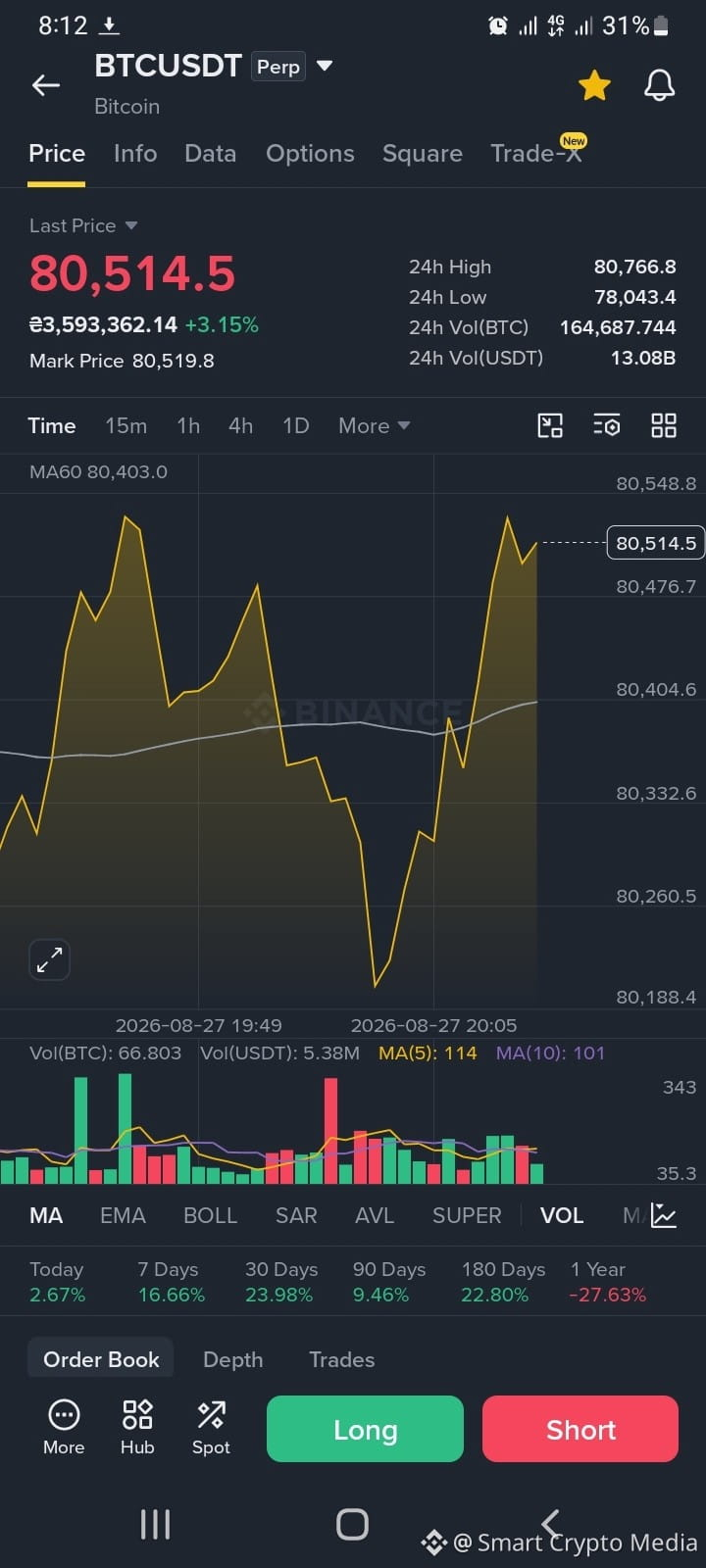Image resolution: width=706 pixels, height=1568 pixels.
Task: Open chart indicator settings icon
Action: point(607,425)
